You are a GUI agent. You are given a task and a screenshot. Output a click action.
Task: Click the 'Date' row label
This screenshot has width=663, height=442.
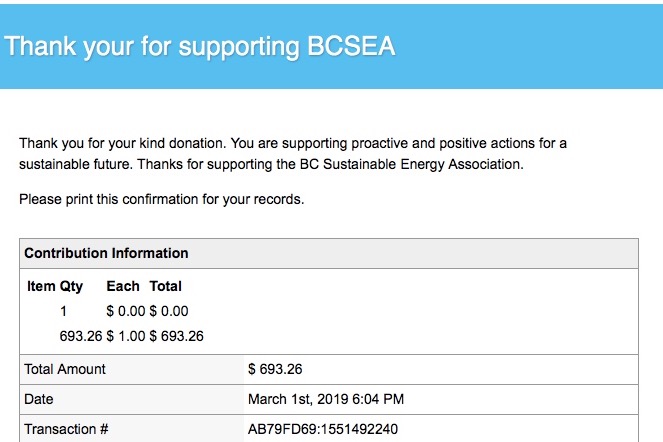pyautogui.click(x=39, y=399)
